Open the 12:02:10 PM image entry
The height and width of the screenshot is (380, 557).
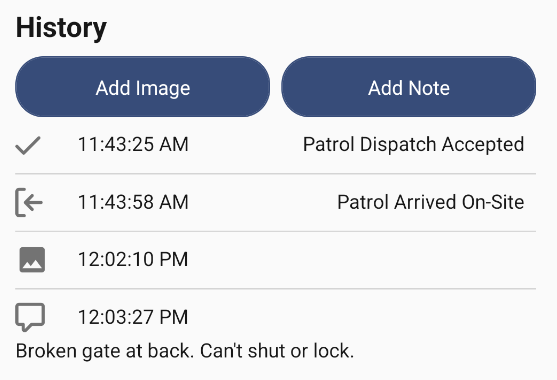tap(275, 260)
